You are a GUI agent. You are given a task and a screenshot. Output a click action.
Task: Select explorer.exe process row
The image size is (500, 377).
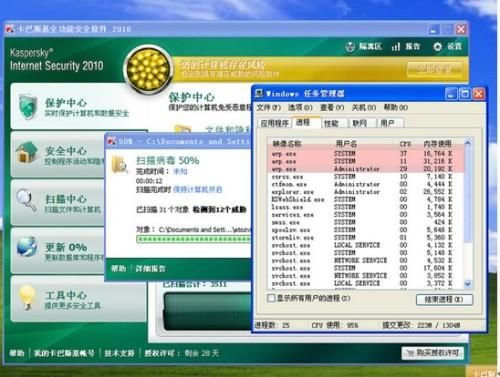[x=366, y=192]
